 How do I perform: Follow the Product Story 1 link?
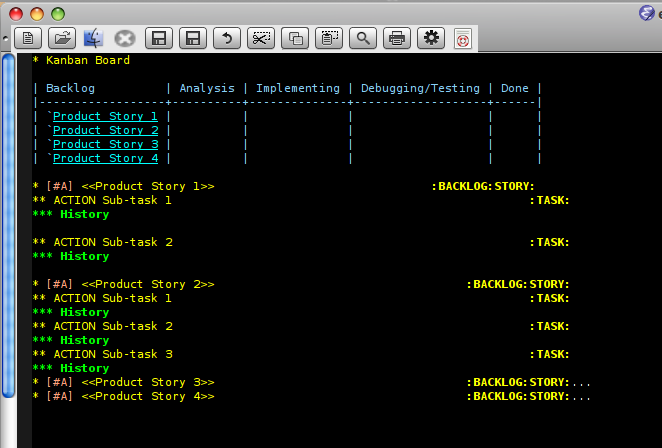[x=105, y=116]
